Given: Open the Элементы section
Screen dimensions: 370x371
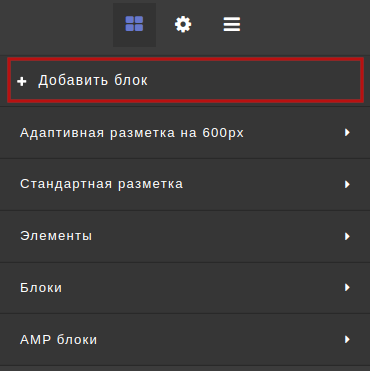Looking at the screenshot, I should click(185, 236).
